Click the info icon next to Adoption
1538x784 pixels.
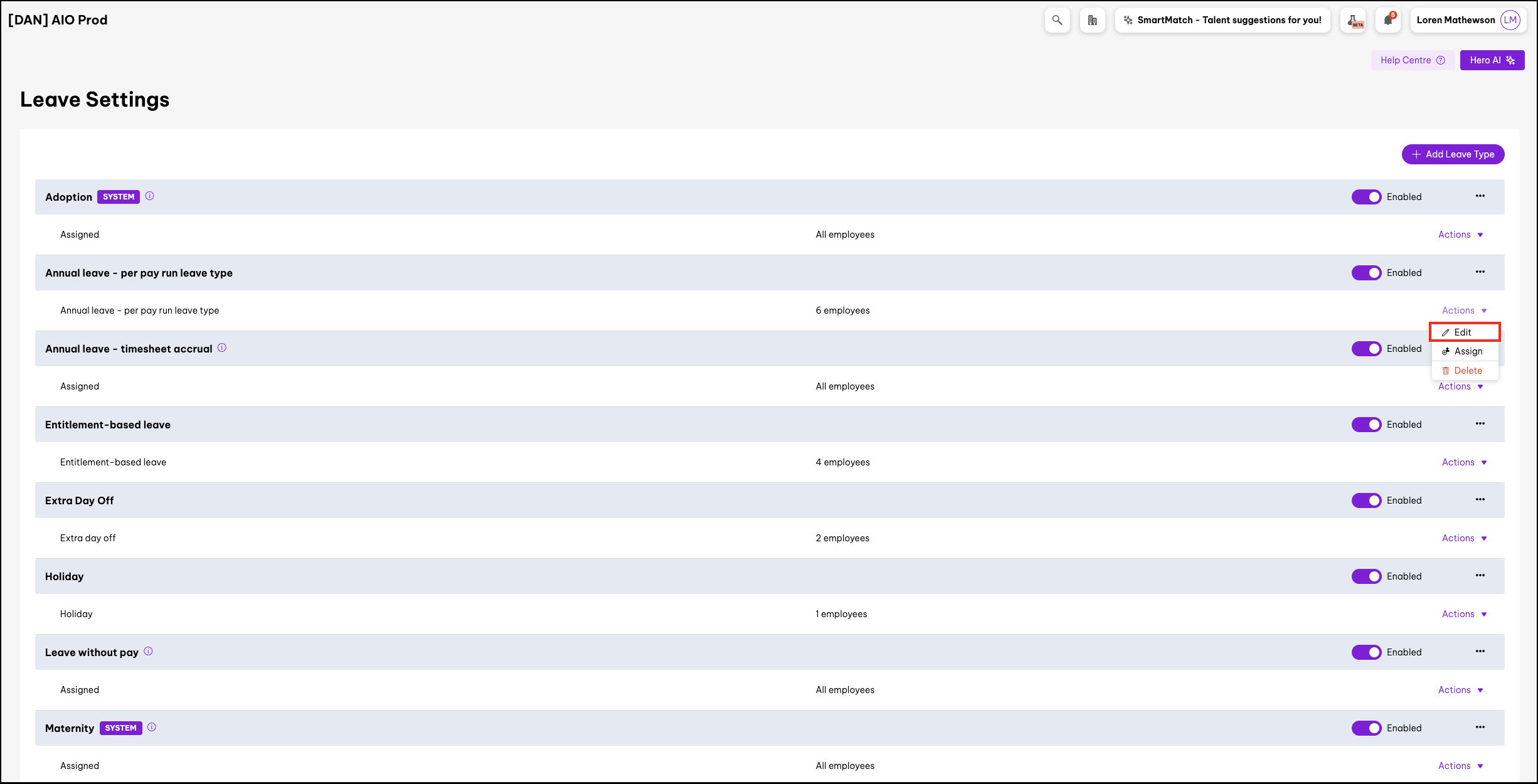click(x=150, y=196)
